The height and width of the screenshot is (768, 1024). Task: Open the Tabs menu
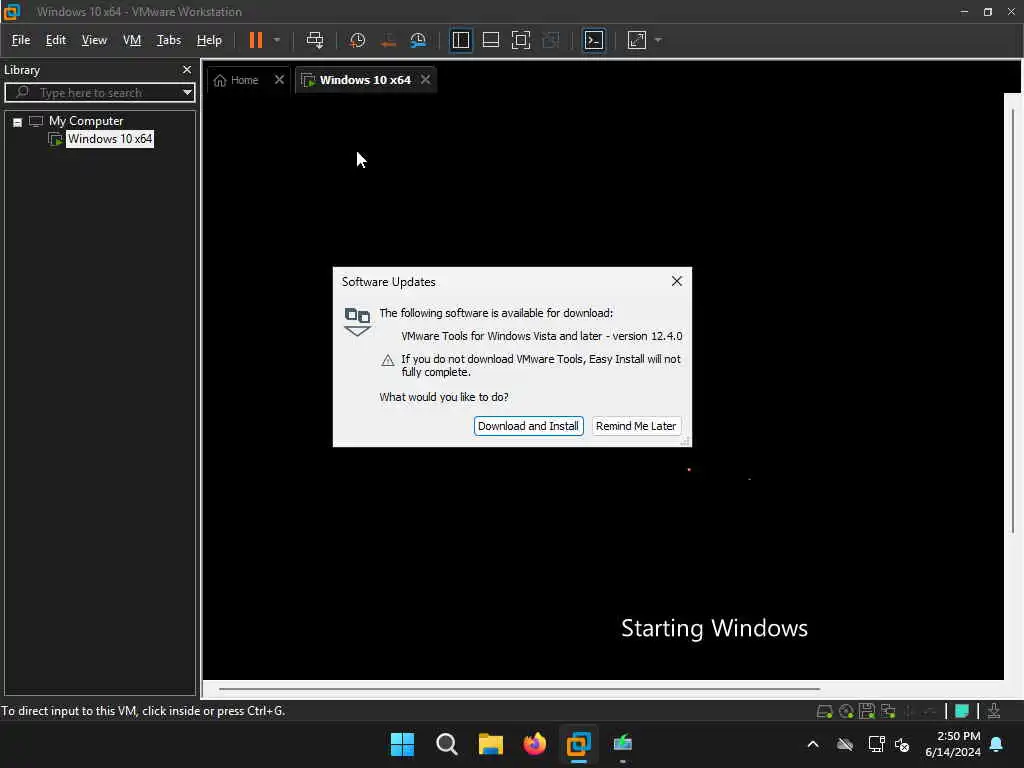pyautogui.click(x=168, y=40)
